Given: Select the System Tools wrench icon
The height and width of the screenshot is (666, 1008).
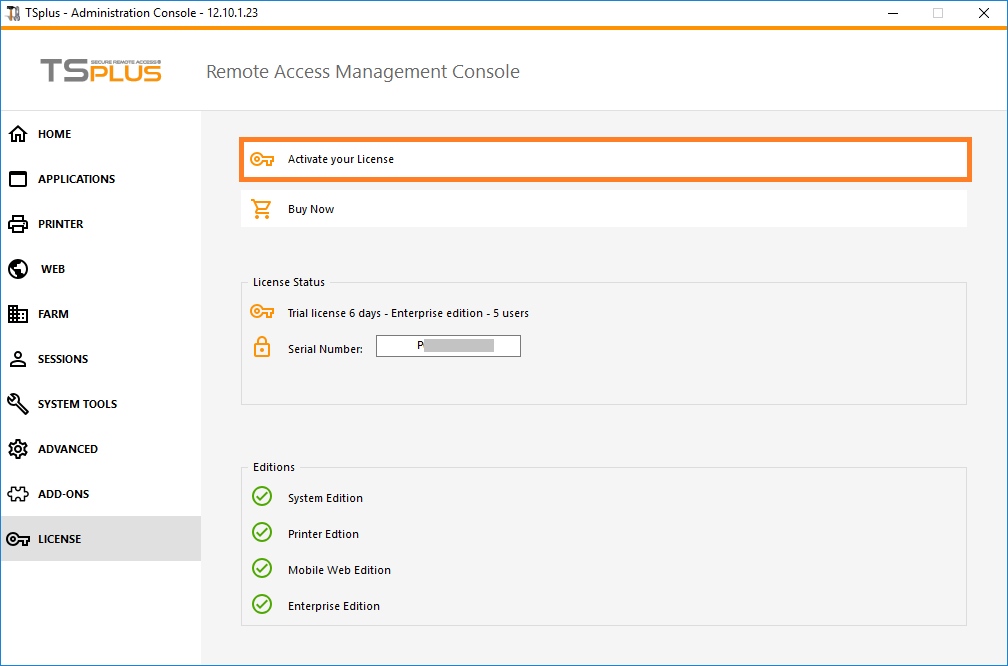Looking at the screenshot, I should click(18, 404).
